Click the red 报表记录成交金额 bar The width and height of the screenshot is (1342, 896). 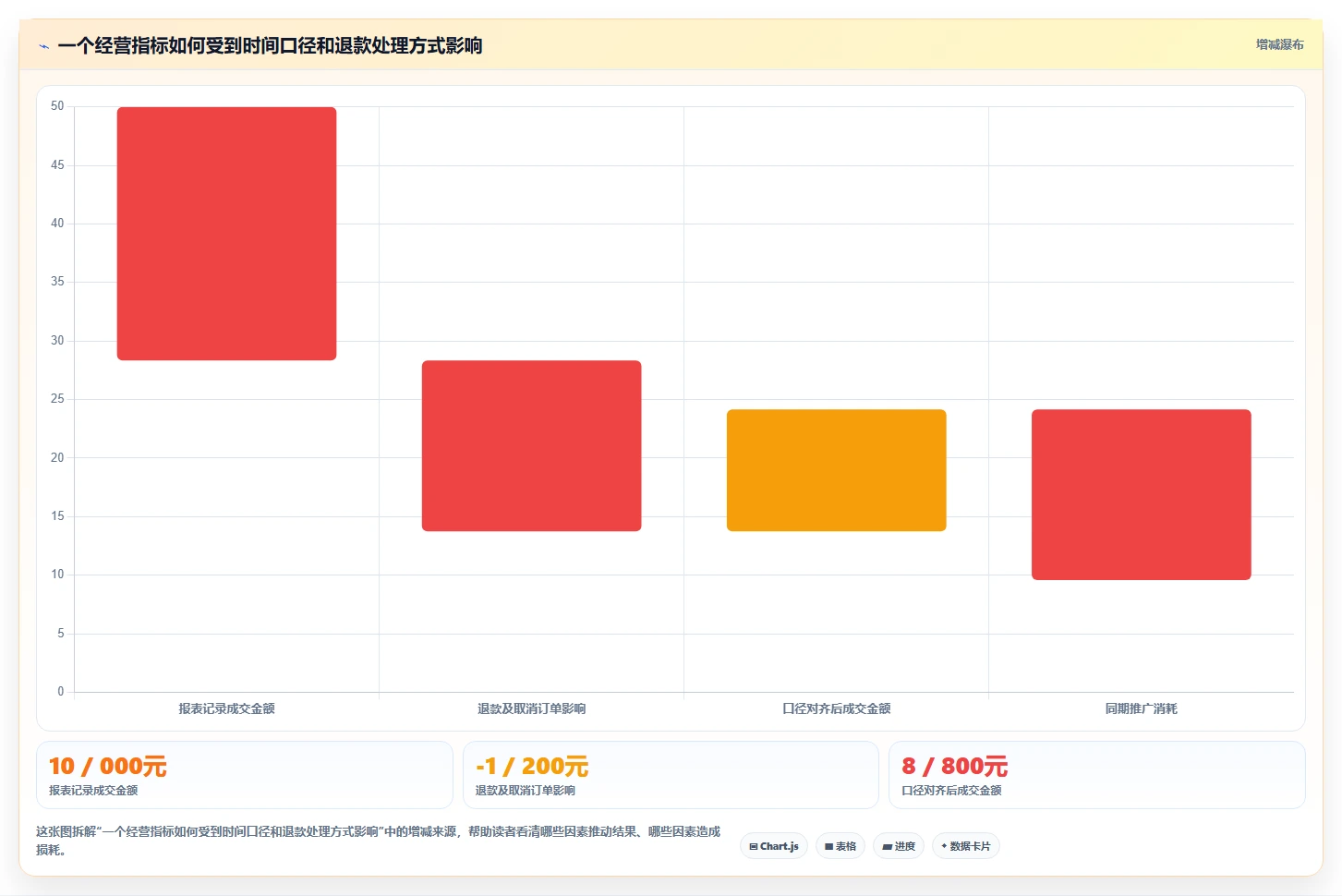click(226, 234)
